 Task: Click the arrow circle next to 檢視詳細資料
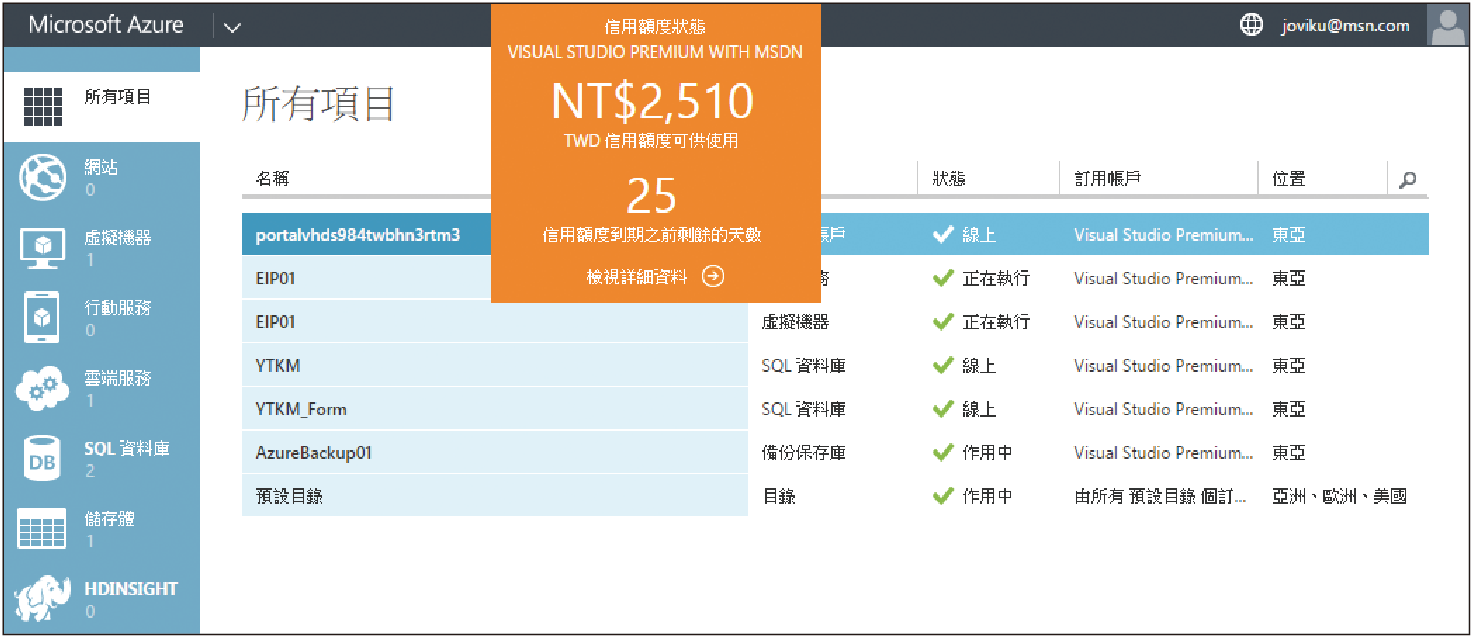click(713, 277)
